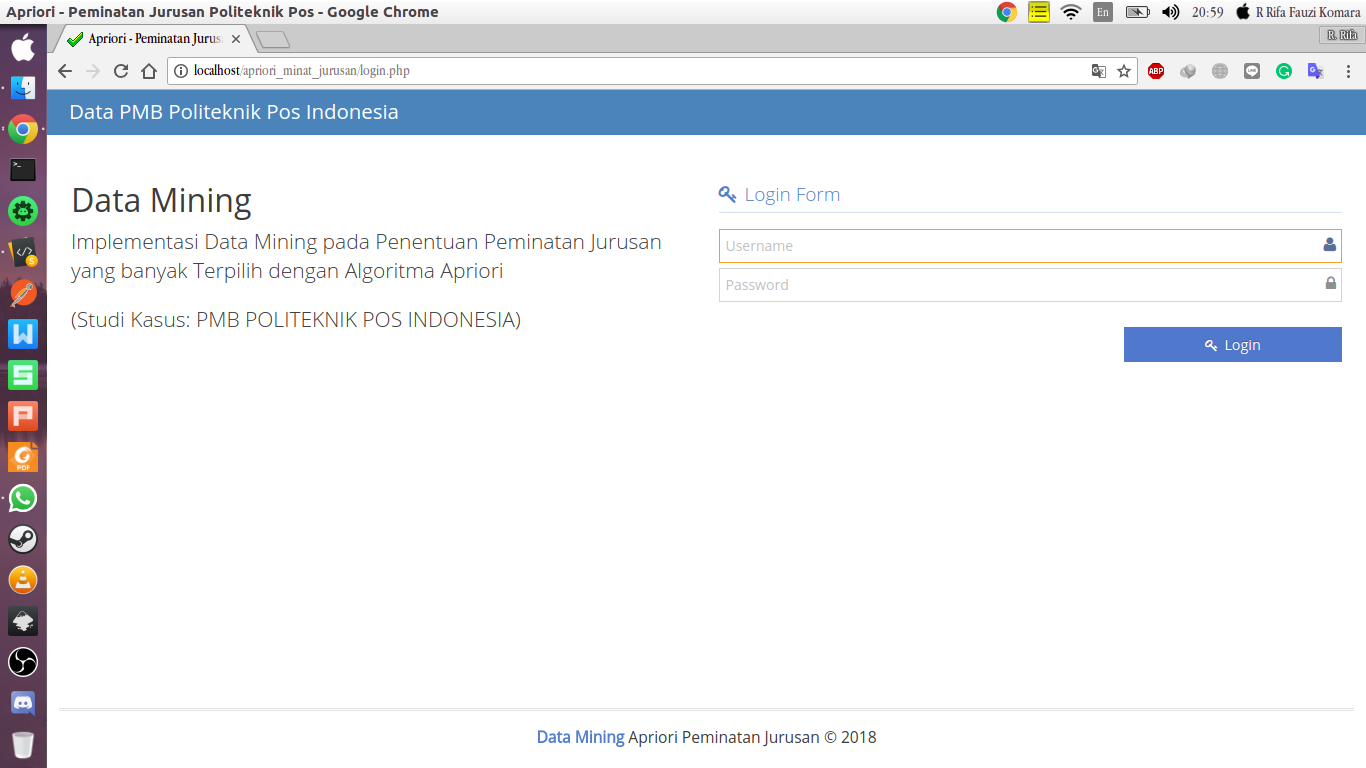The image size is (1366, 768).
Task: Open the Google Translate extension icon
Action: pos(1316,71)
